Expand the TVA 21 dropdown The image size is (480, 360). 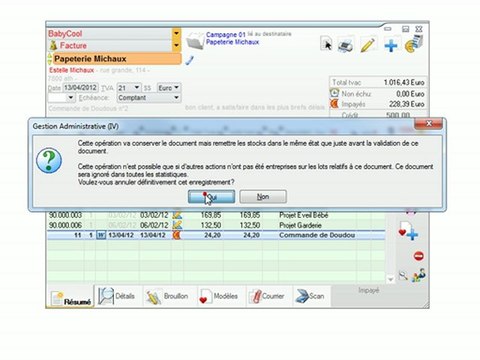[x=137, y=88]
